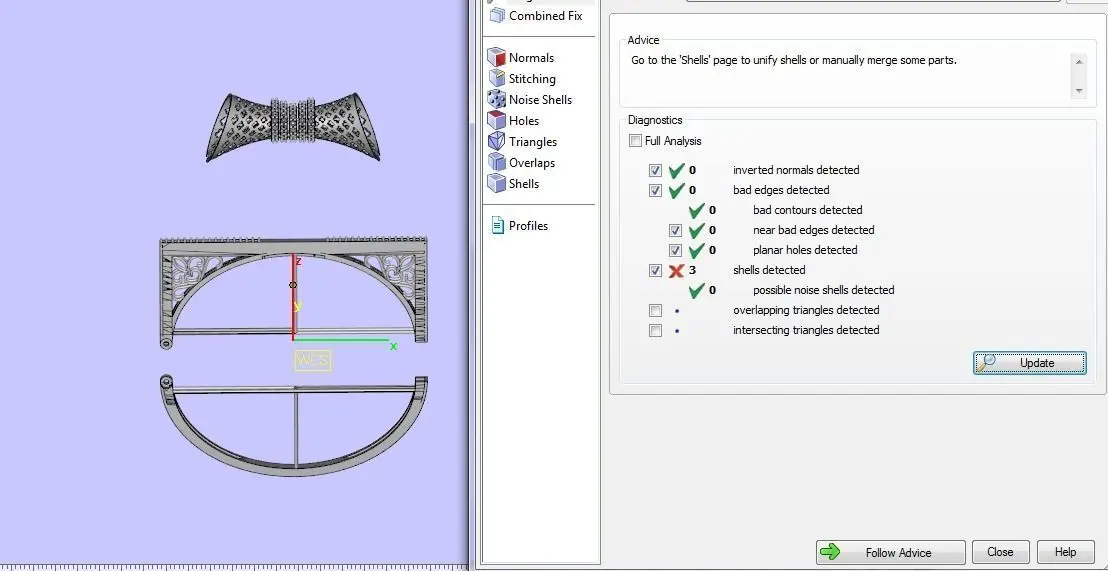Click the green arrow on Follow Advice

[830, 552]
